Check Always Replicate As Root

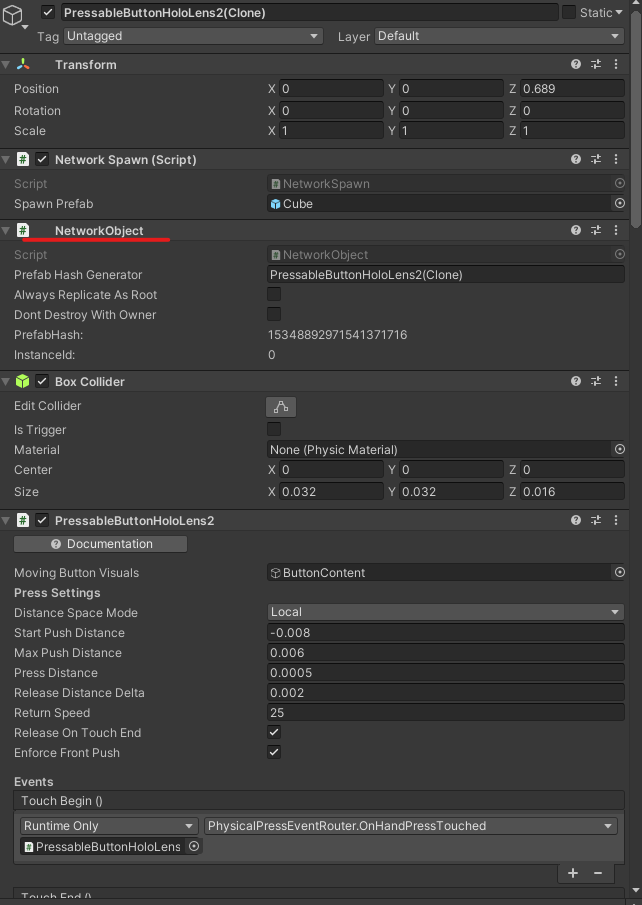274,295
